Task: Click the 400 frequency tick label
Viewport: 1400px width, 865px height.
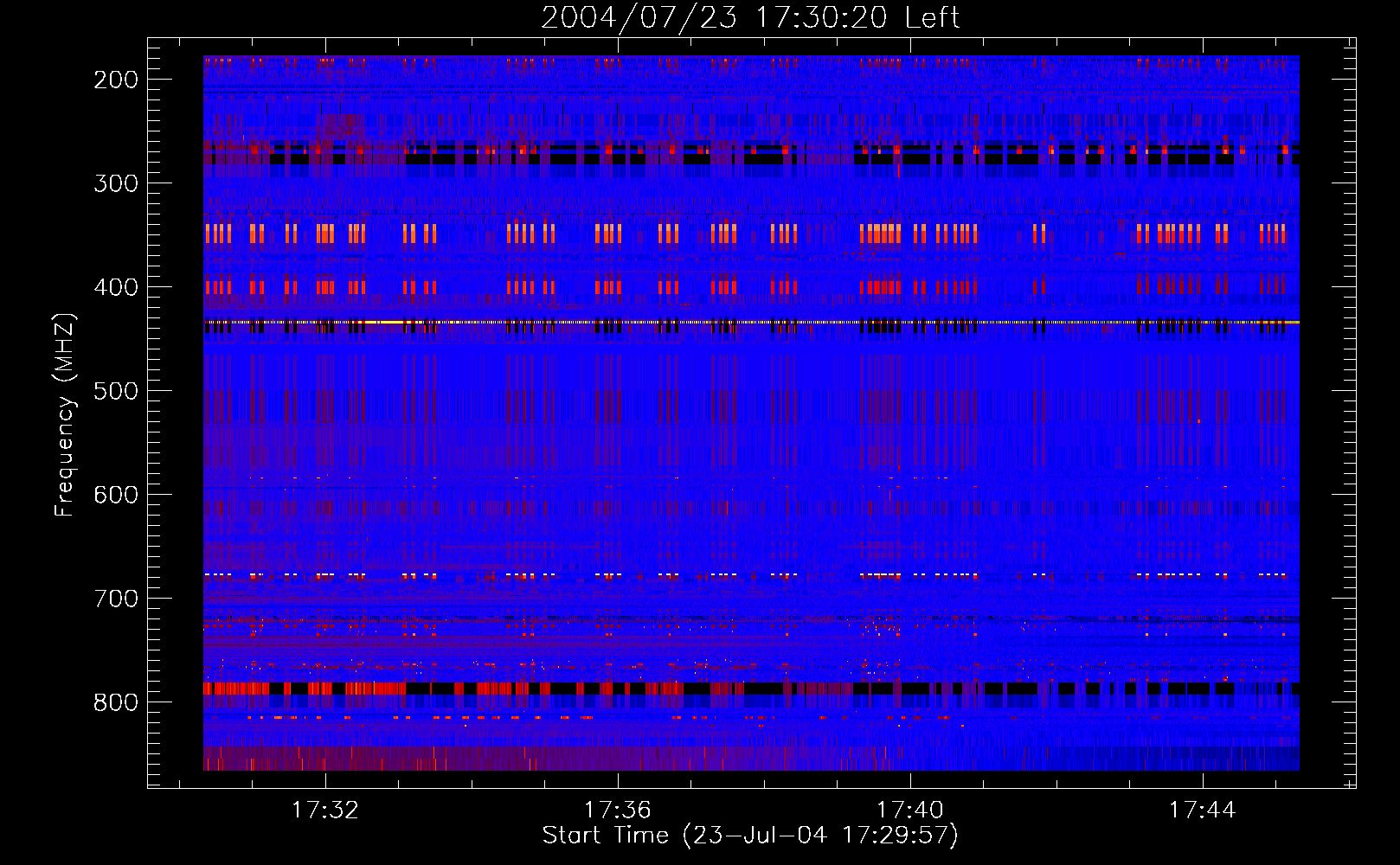Action: (115, 287)
